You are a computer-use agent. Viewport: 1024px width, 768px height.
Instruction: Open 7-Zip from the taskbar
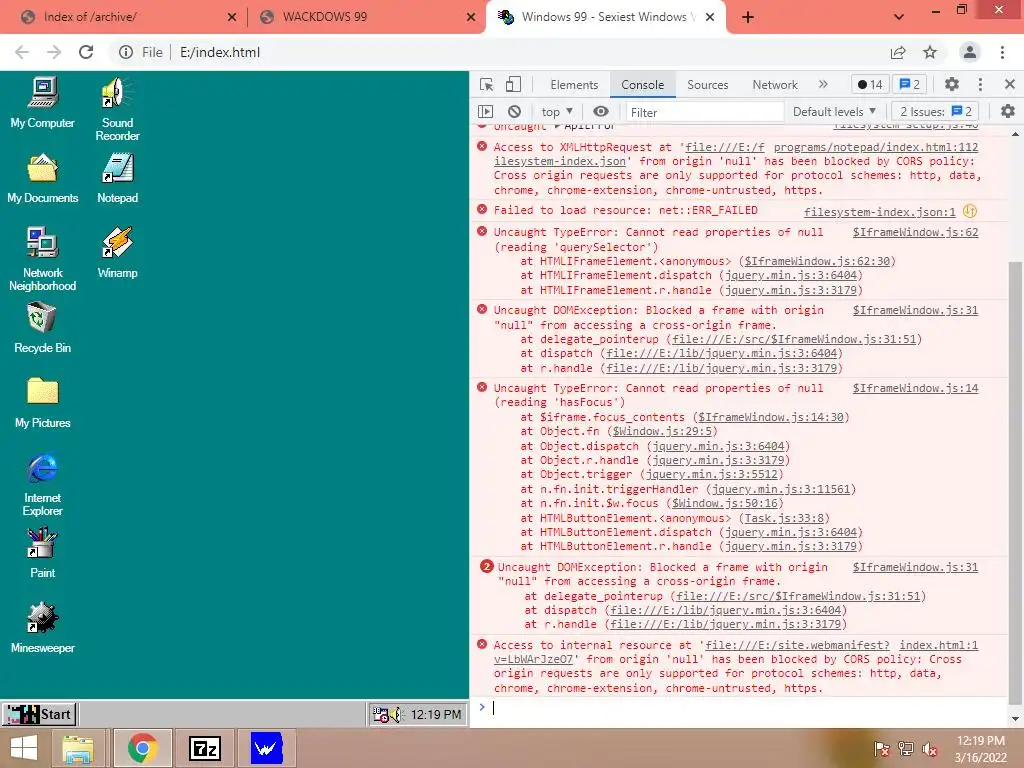(x=204, y=748)
